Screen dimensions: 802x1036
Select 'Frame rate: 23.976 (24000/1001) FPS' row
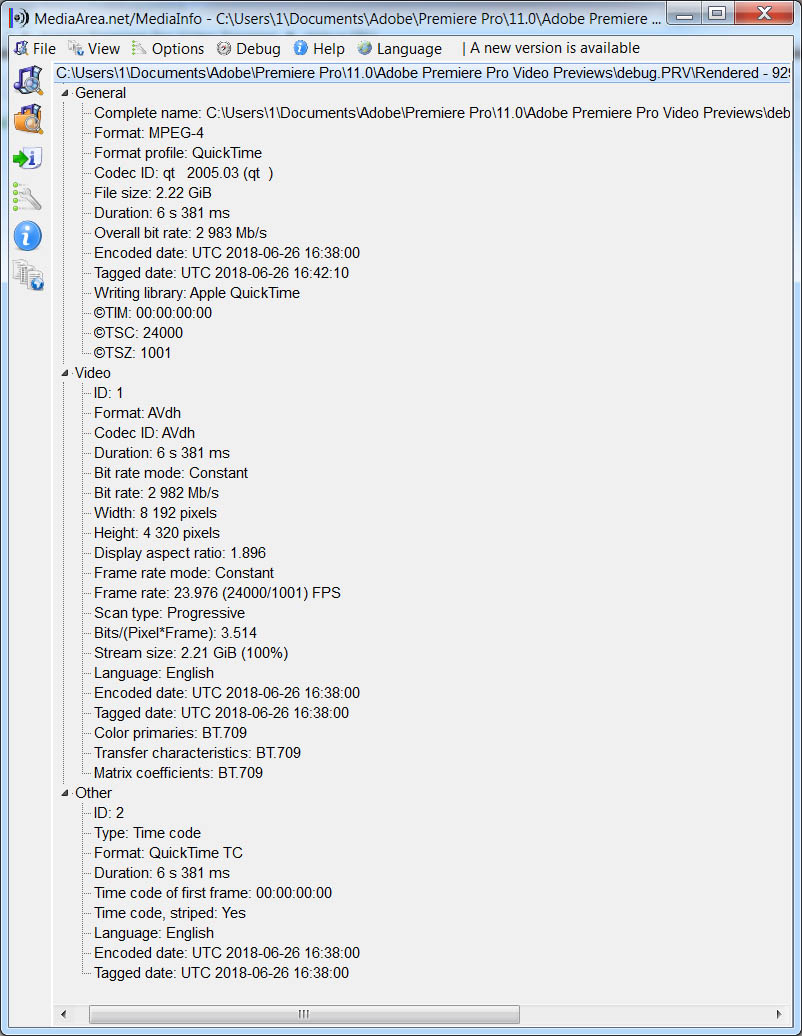tap(217, 593)
